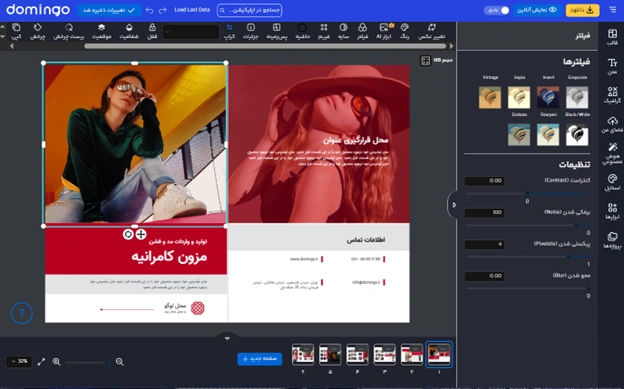Open the Projects (پروژه‌ها) sidebar tab
Screen dimensions: 624x389
[x=612, y=240]
